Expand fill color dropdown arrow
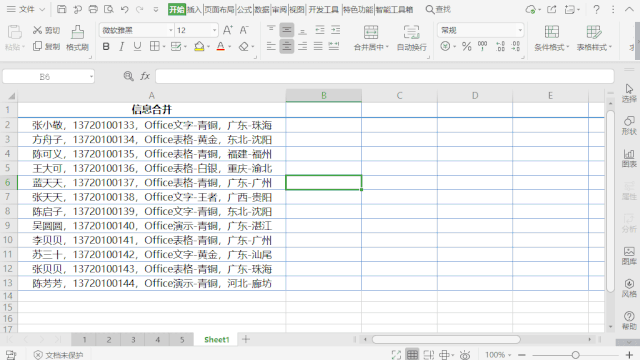640x360 pixels. coord(208,47)
